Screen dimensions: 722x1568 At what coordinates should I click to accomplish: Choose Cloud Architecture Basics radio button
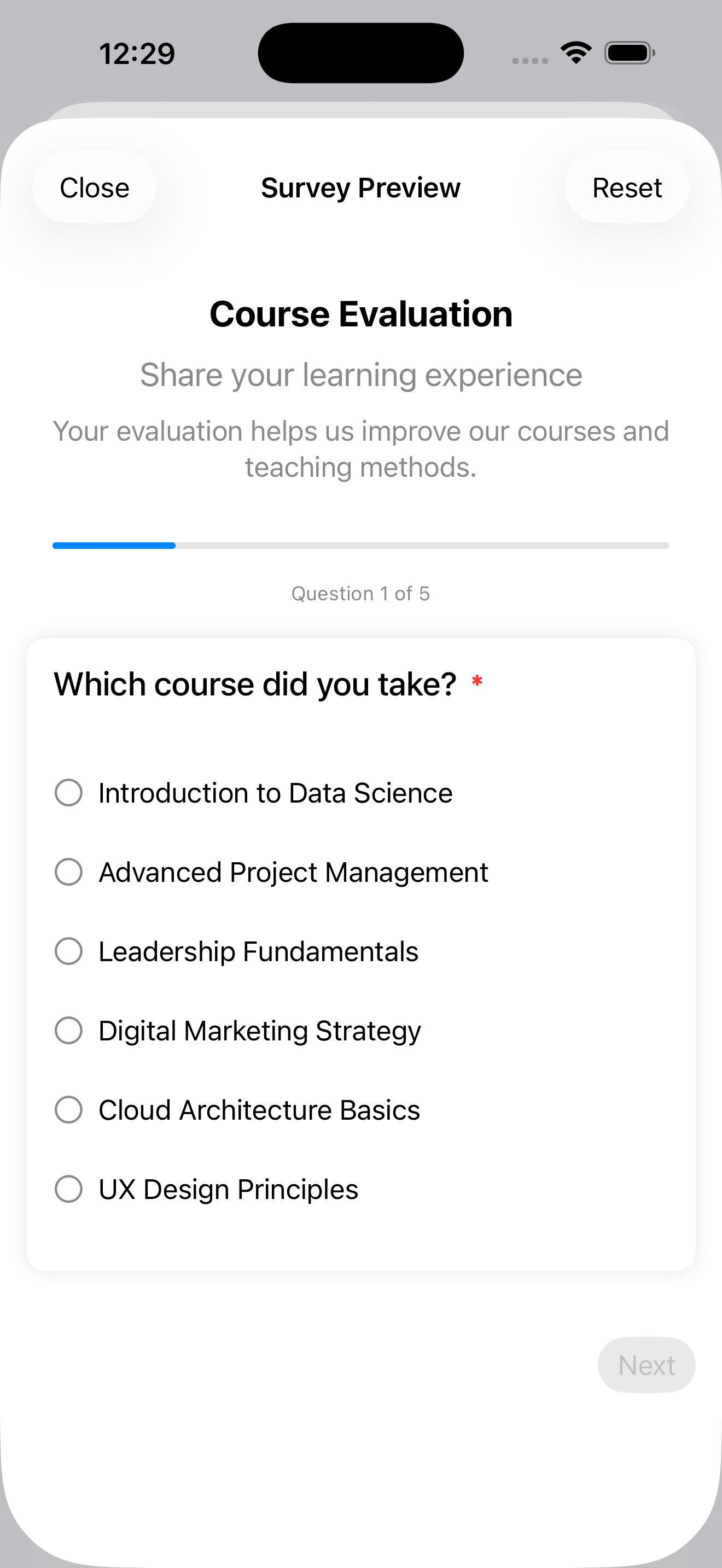(69, 1109)
